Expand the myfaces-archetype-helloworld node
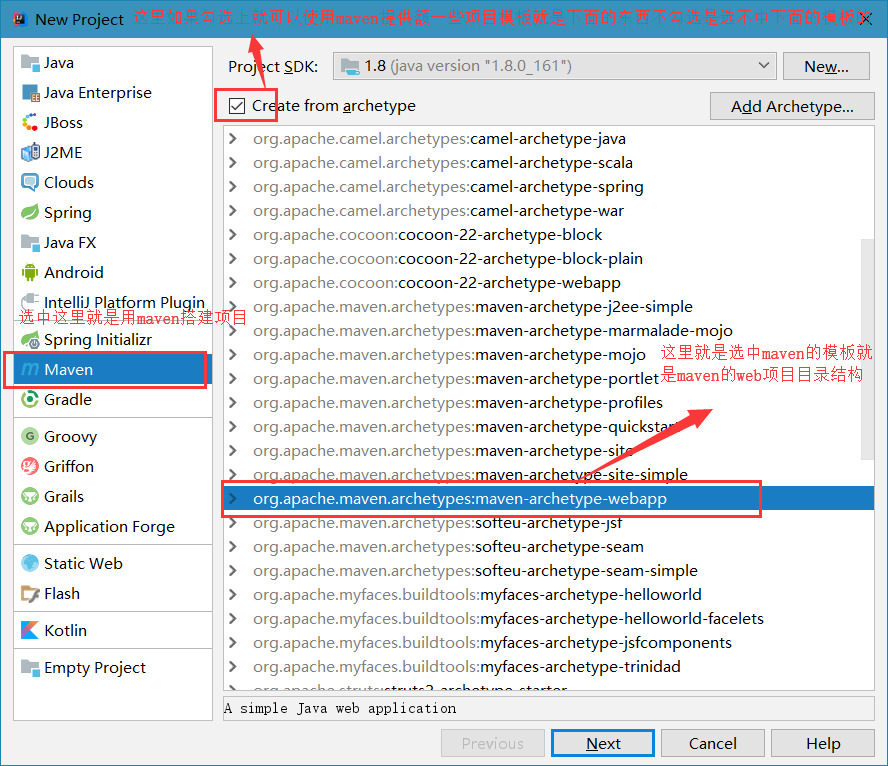 233,594
